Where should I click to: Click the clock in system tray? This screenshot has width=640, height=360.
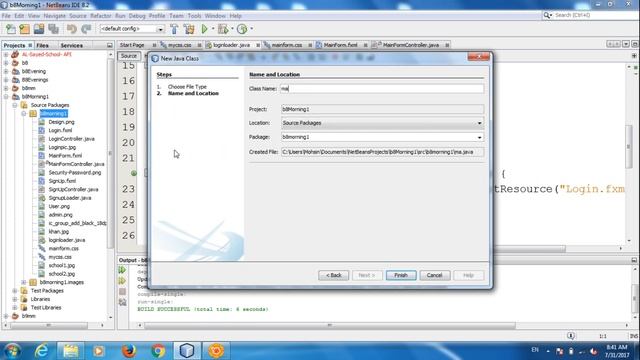click(617, 351)
